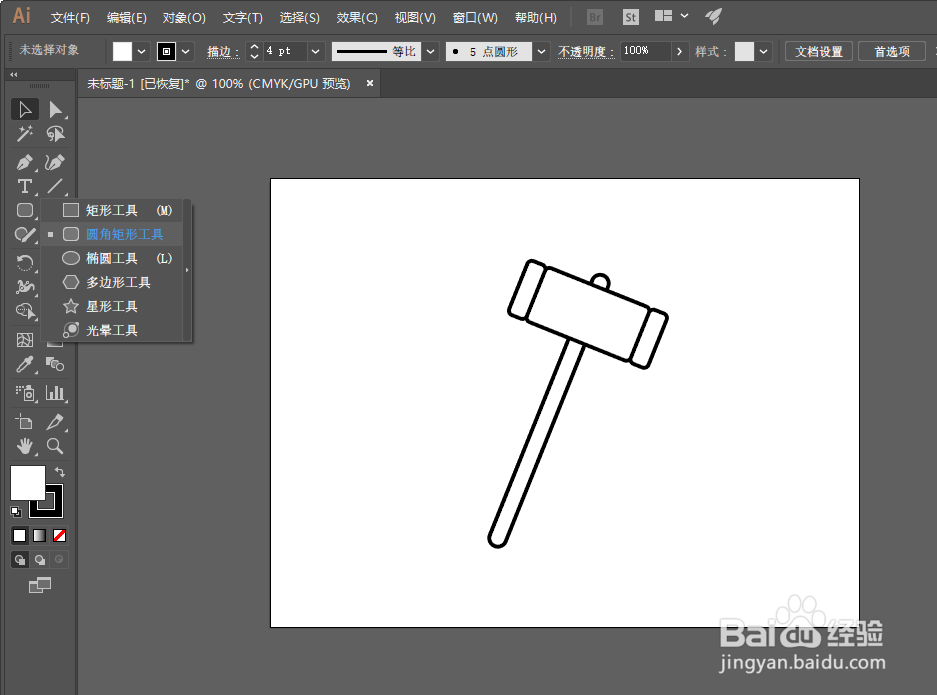This screenshot has height=695, width=937.
Task: Tear off the shape tools flyout
Action: [x=187, y=270]
